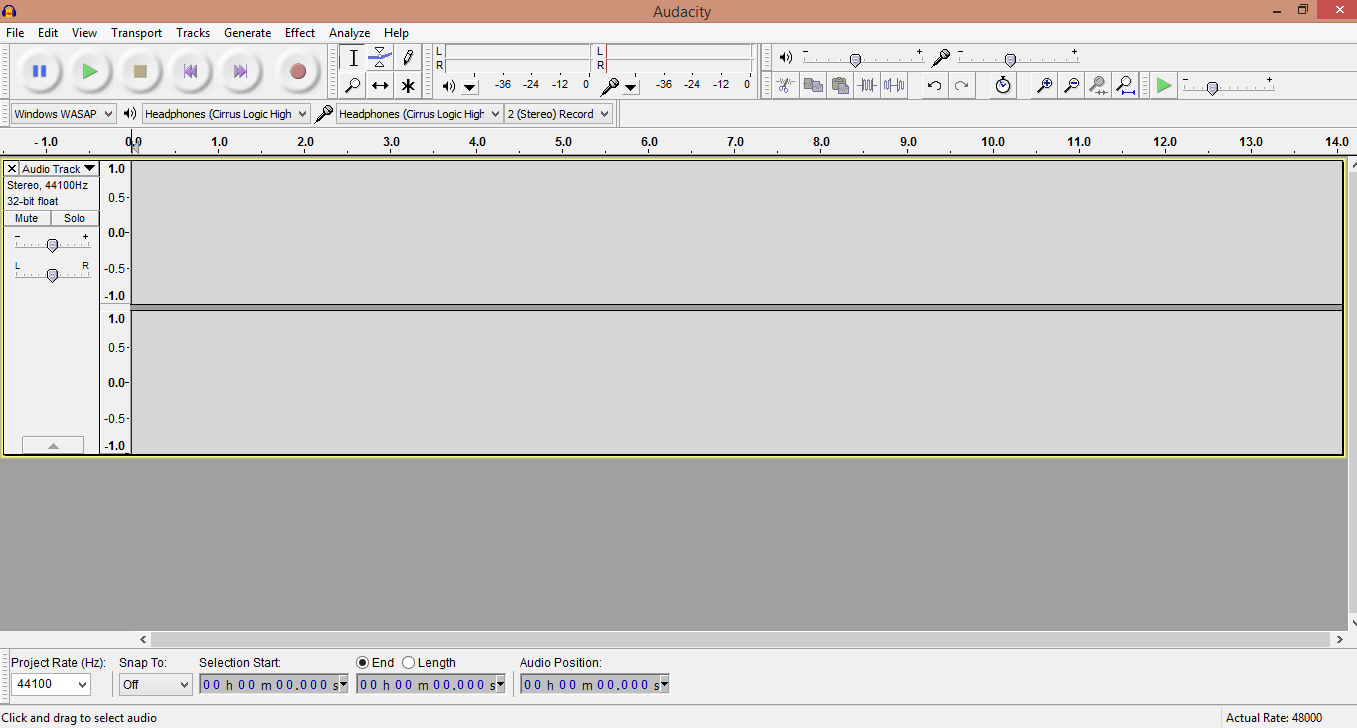This screenshot has height=728, width=1357.
Task: Select the Selection (I-beam) tool
Action: [x=353, y=58]
